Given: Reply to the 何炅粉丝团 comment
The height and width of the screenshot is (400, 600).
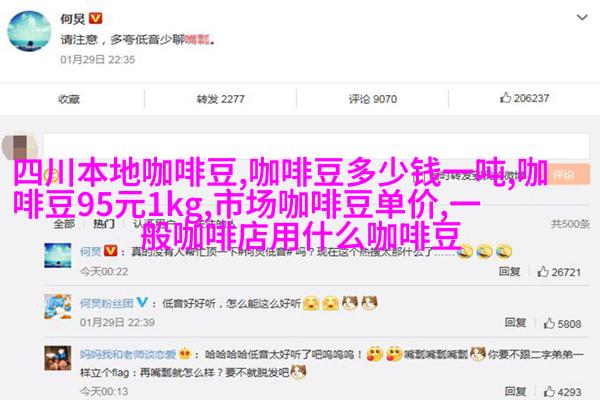Looking at the screenshot, I should 515,323.
